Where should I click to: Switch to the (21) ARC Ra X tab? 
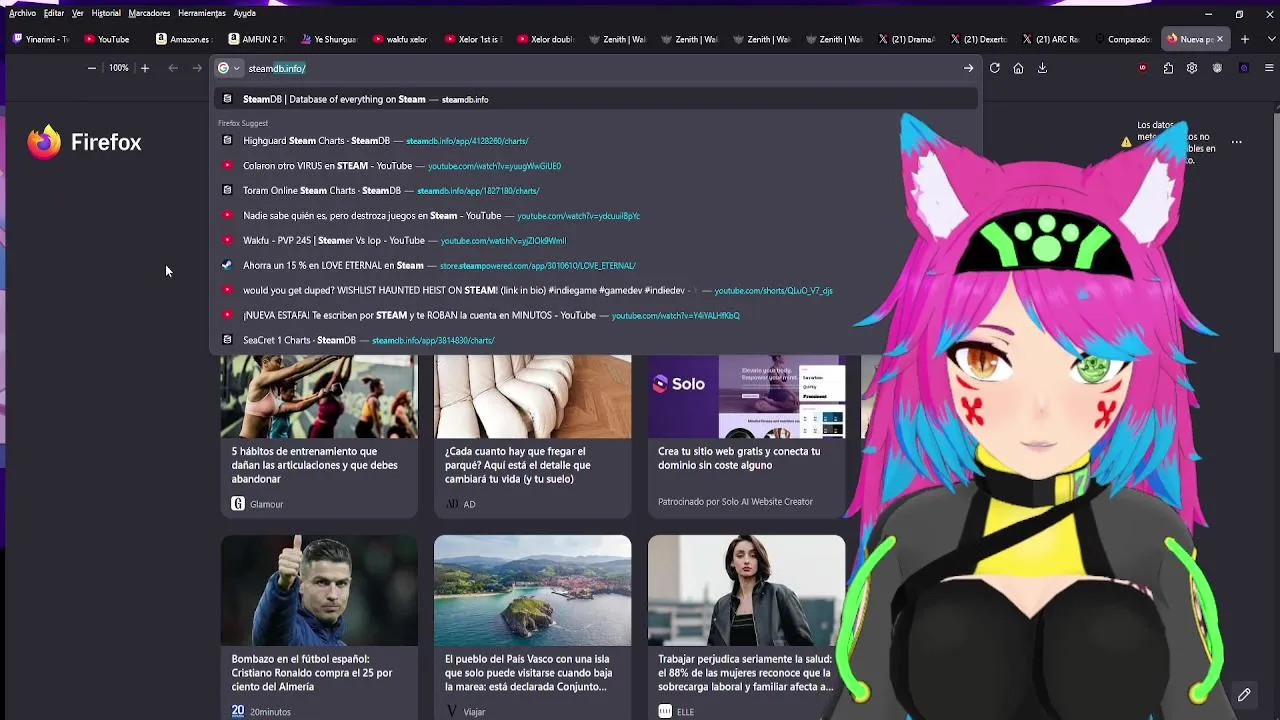(1050, 39)
